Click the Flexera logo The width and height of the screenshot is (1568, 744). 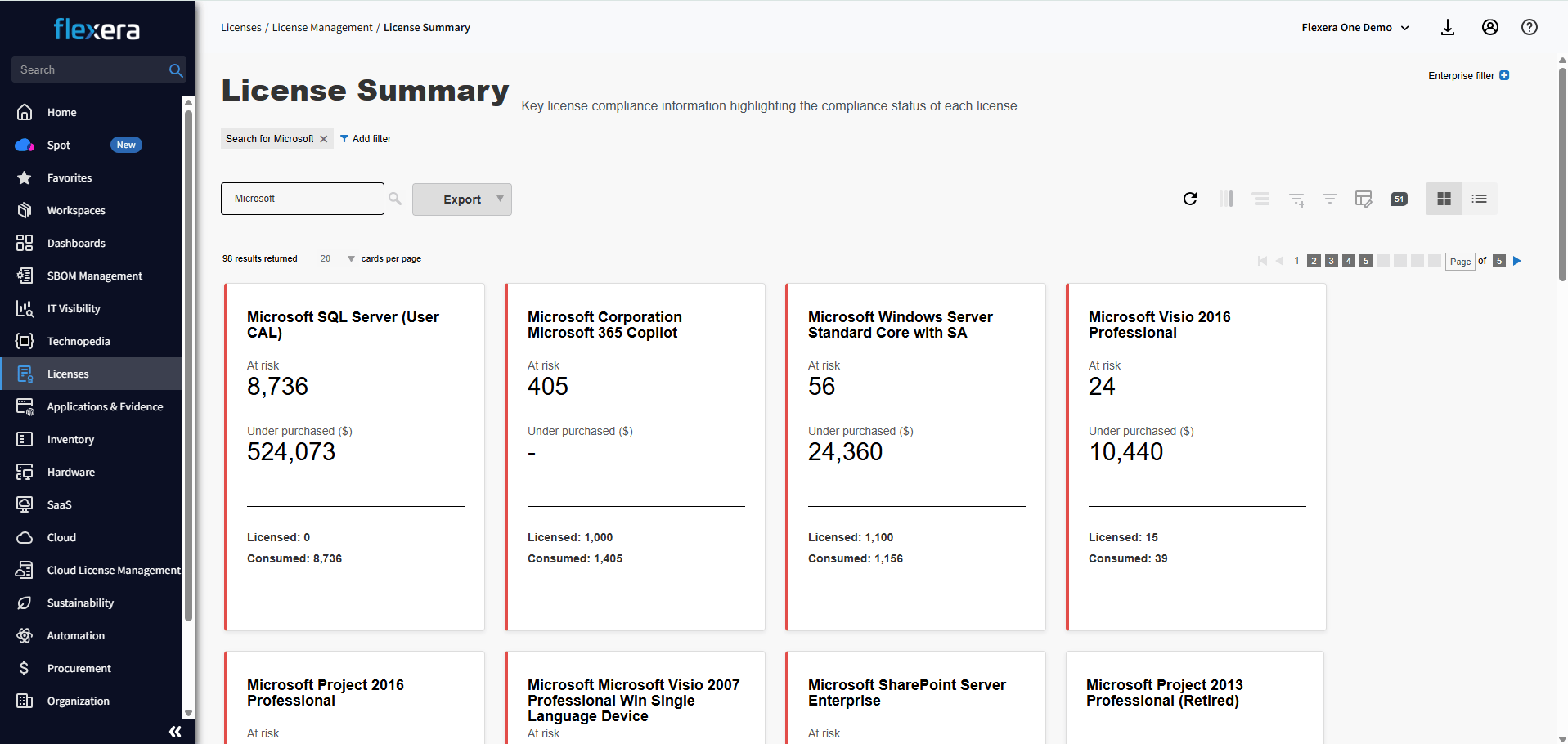tap(97, 29)
